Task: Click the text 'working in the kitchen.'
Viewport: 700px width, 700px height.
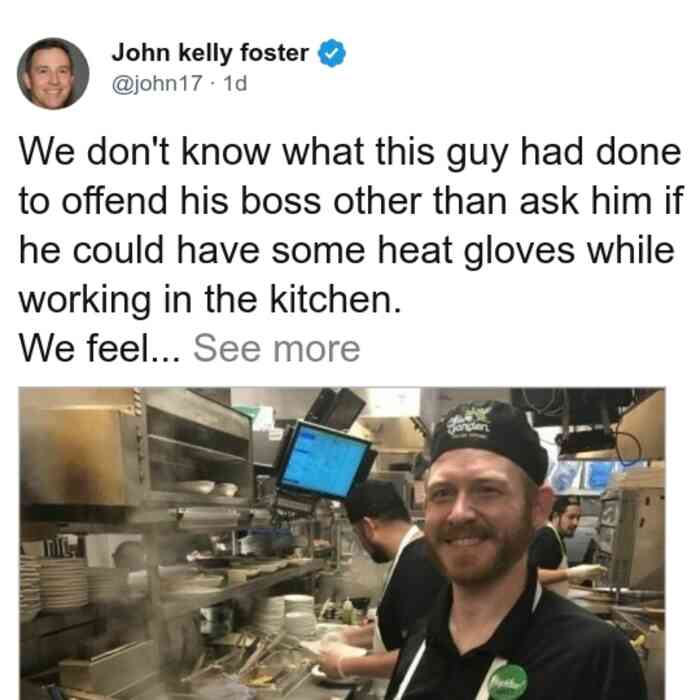Action: [x=210, y=300]
